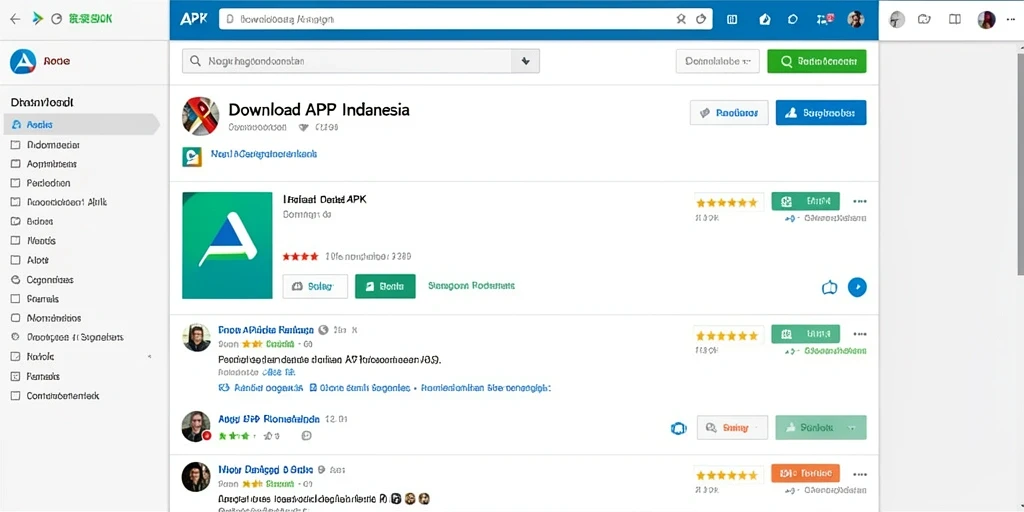1024x512 pixels.
Task: Click the round blue A logo in the sidebar
Action: (23, 61)
